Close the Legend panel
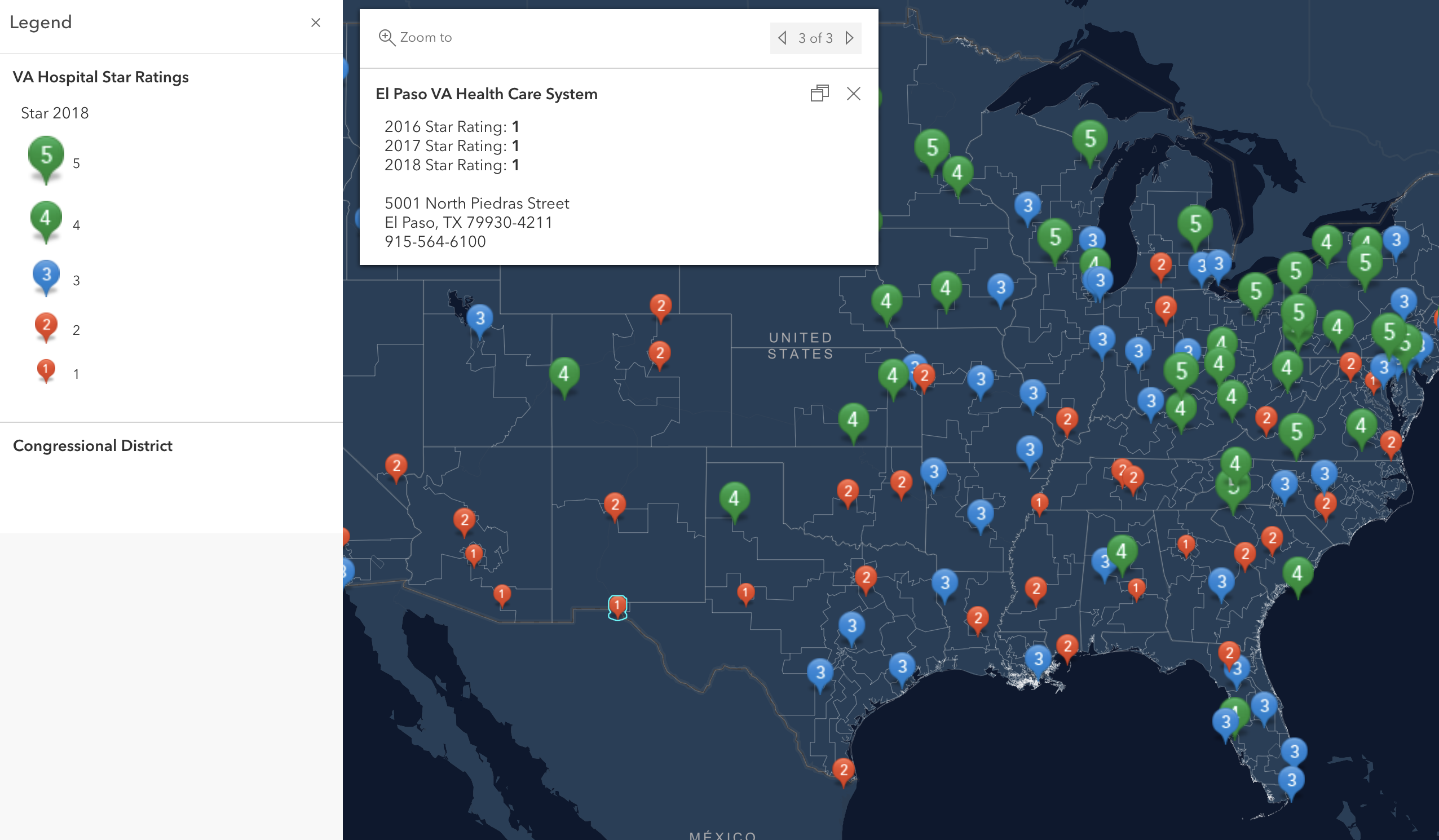 pyautogui.click(x=315, y=23)
